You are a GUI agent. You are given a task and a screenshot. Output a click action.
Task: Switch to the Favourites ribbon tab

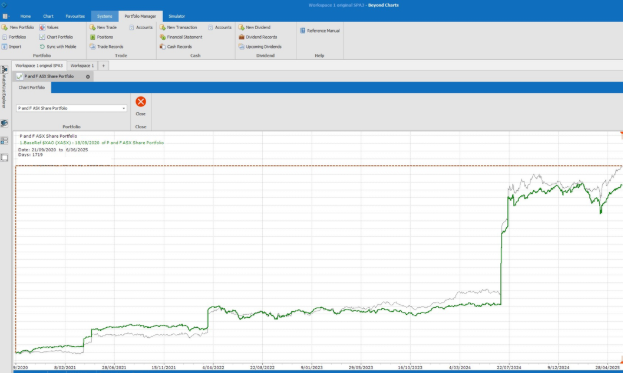pyautogui.click(x=75, y=16)
